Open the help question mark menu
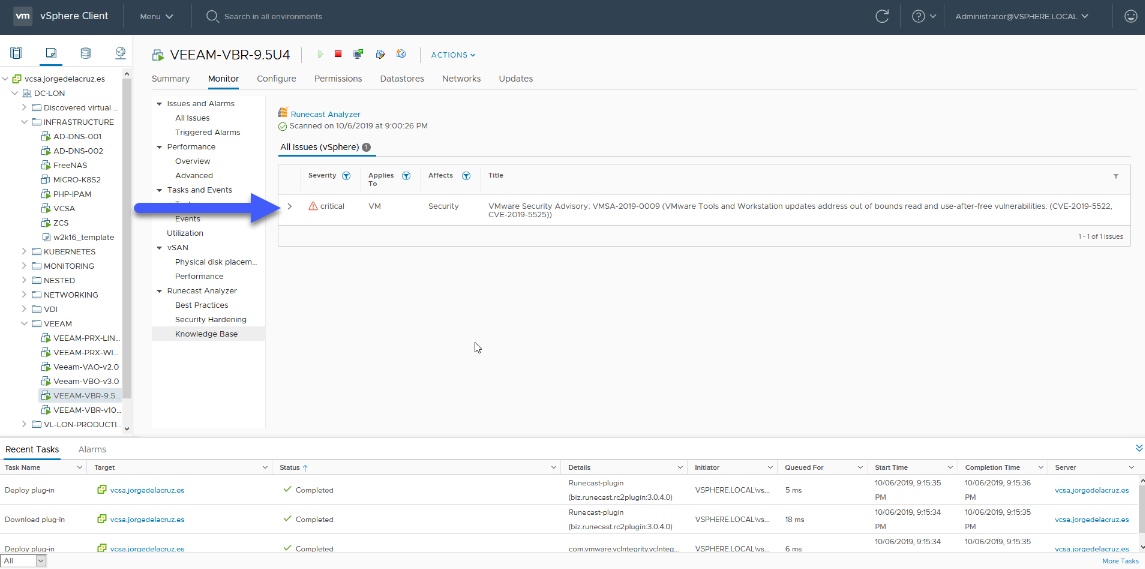The width and height of the screenshot is (1145, 569). click(x=923, y=16)
